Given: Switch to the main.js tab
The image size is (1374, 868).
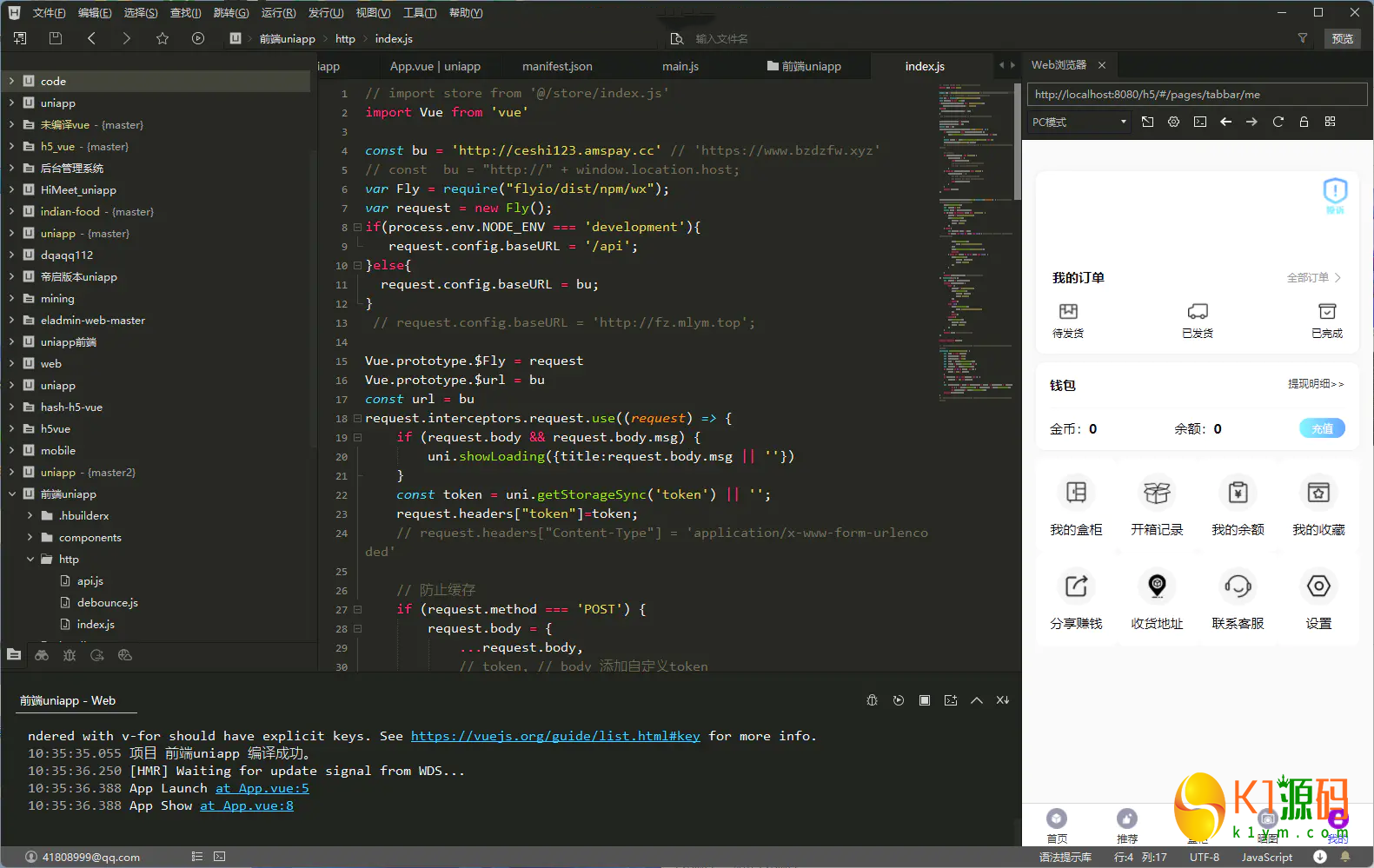Looking at the screenshot, I should pyautogui.click(x=680, y=66).
